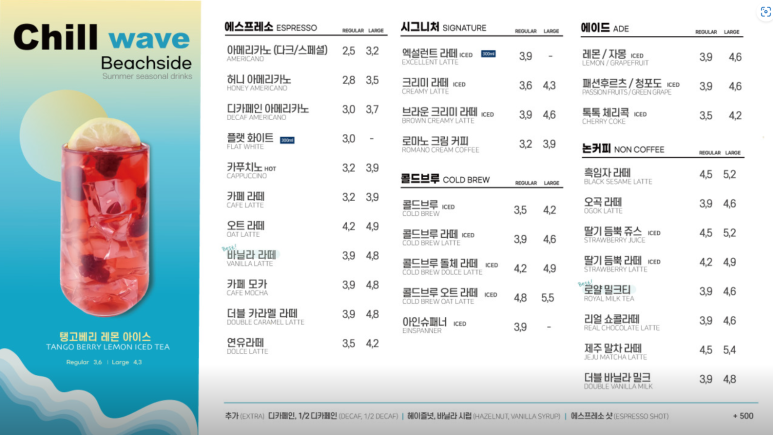This screenshot has width=773, height=435.
Task: Click '(ESPRESSO SHOT)' in the footer
Action: (x=641, y=416)
